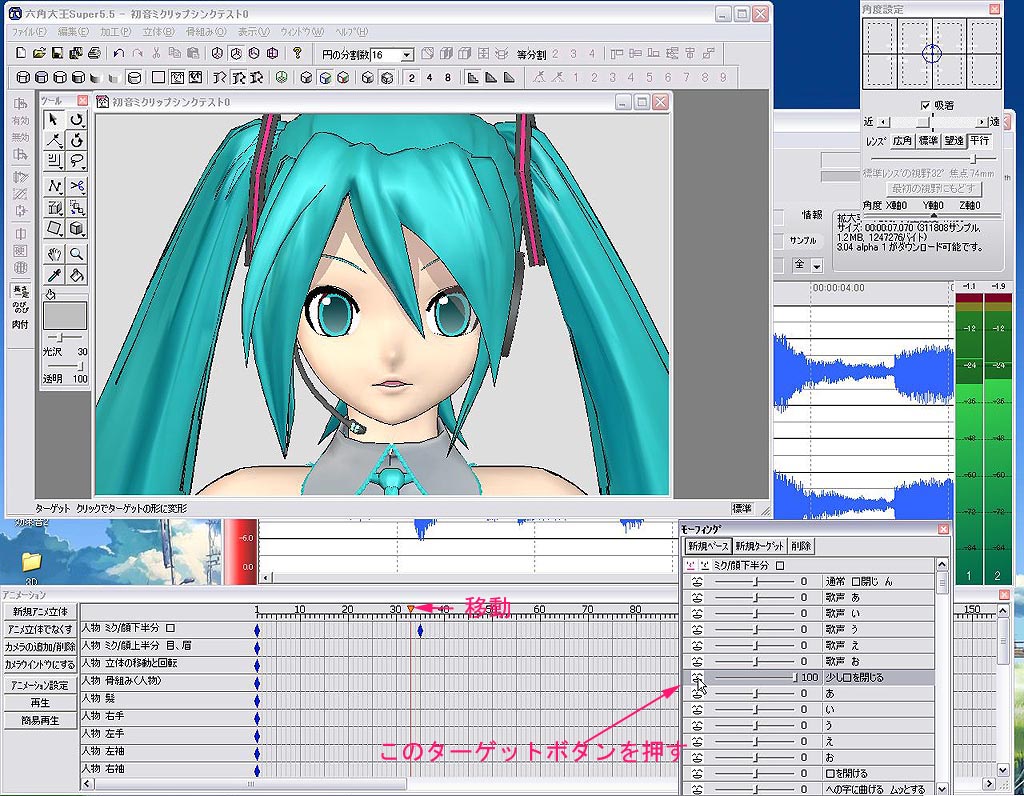Toggle the 望遠 telephoto lens button
1024x796 pixels.
point(953,140)
